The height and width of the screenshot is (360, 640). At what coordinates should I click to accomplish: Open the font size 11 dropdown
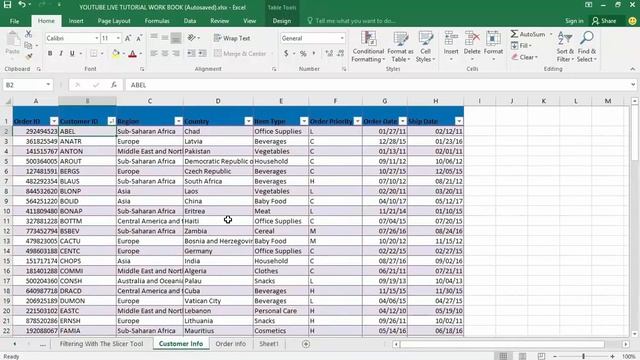[x=118, y=38]
